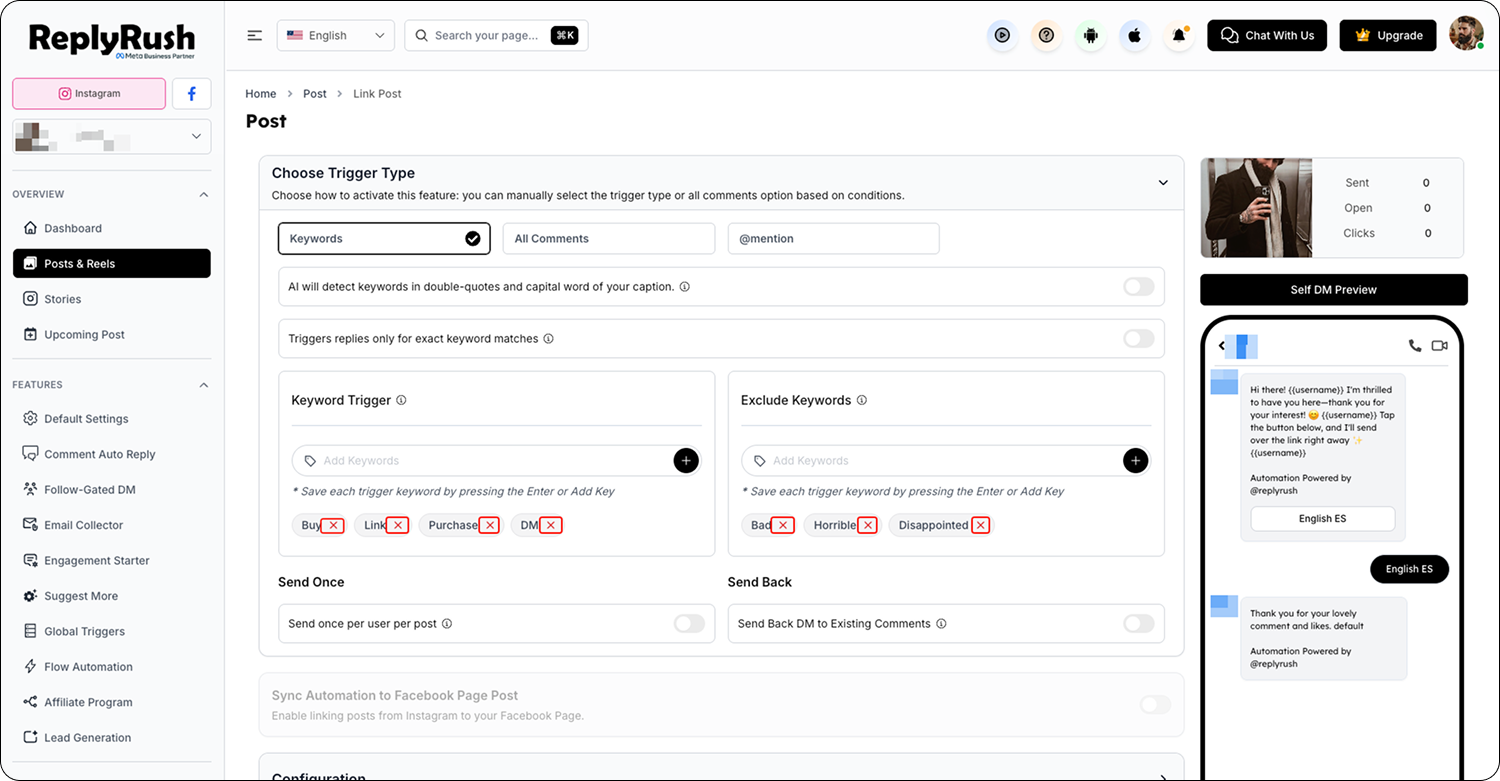Click the Android app icon

[1091, 36]
